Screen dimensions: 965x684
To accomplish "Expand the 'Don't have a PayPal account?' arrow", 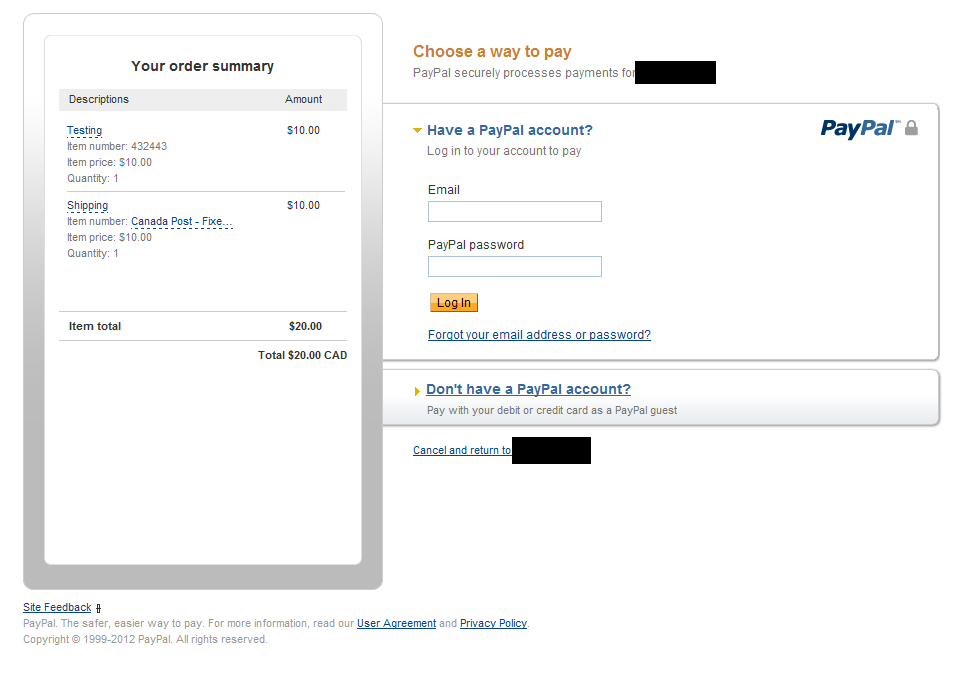I will tap(417, 391).
